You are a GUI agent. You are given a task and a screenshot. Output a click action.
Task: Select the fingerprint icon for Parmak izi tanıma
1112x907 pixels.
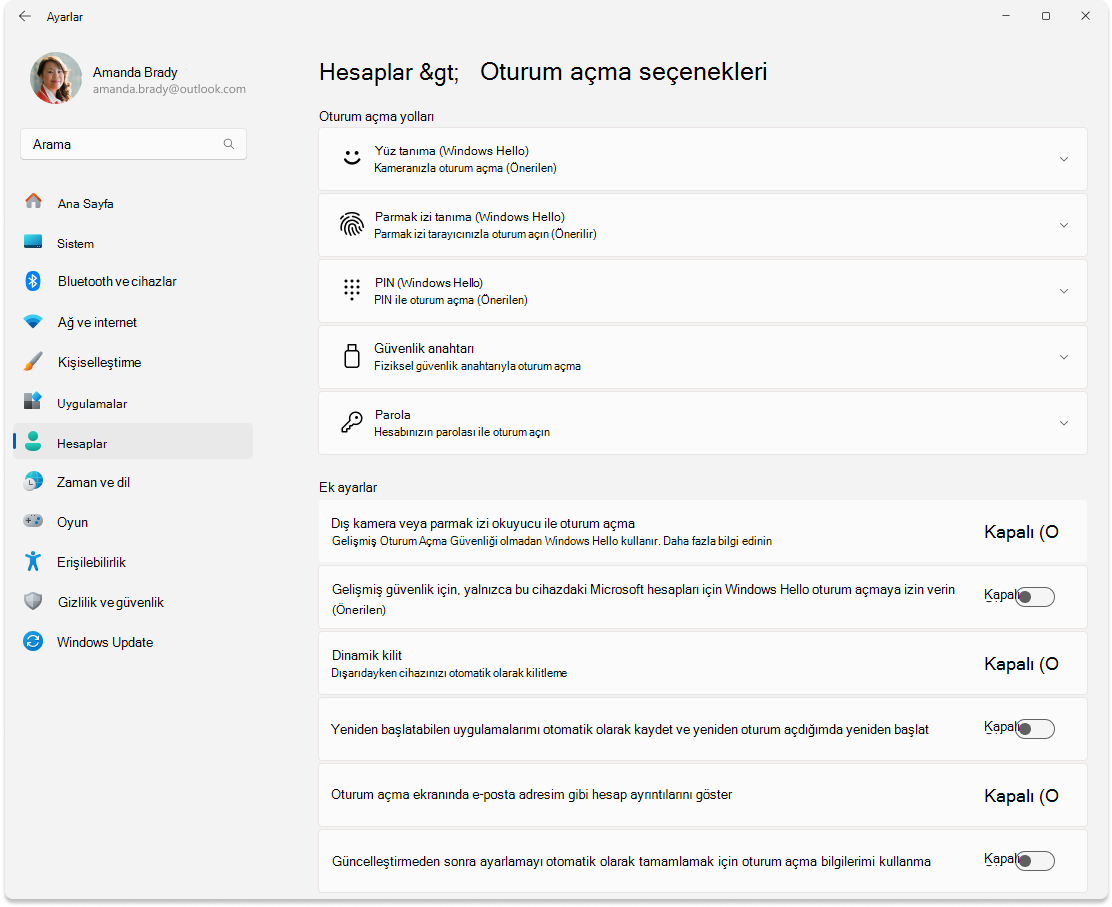pyautogui.click(x=352, y=225)
